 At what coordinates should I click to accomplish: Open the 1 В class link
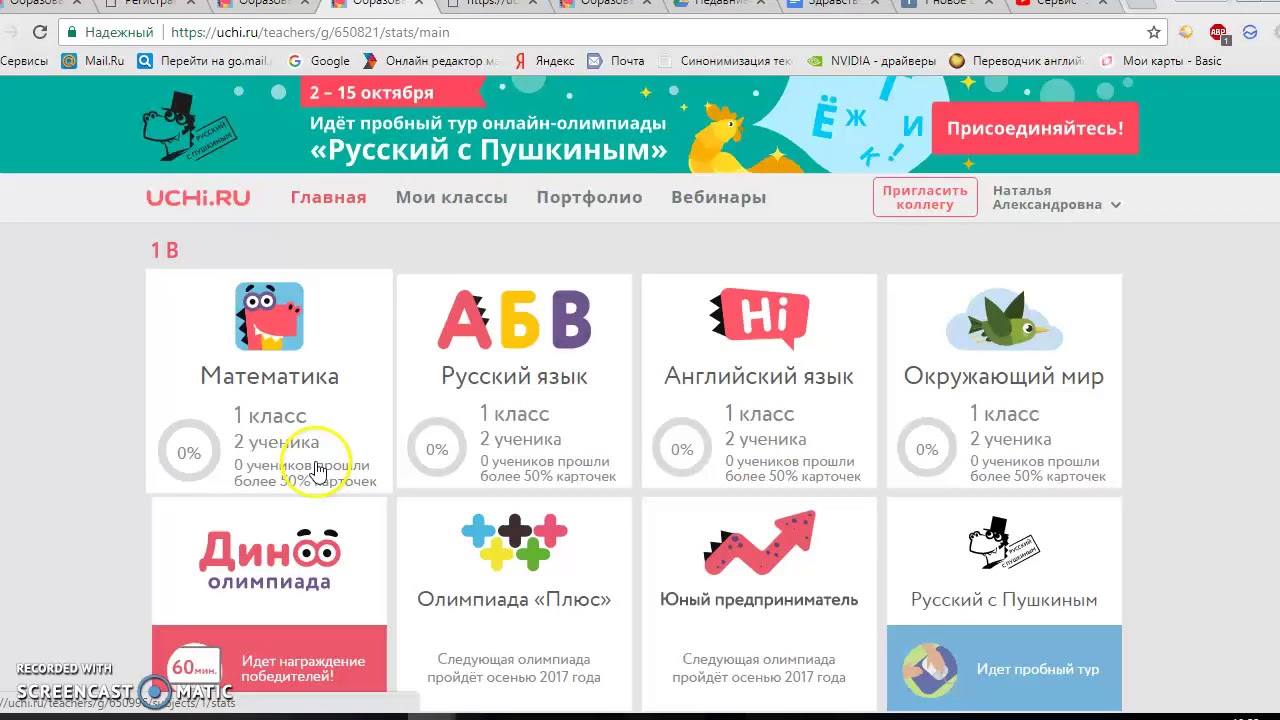165,250
